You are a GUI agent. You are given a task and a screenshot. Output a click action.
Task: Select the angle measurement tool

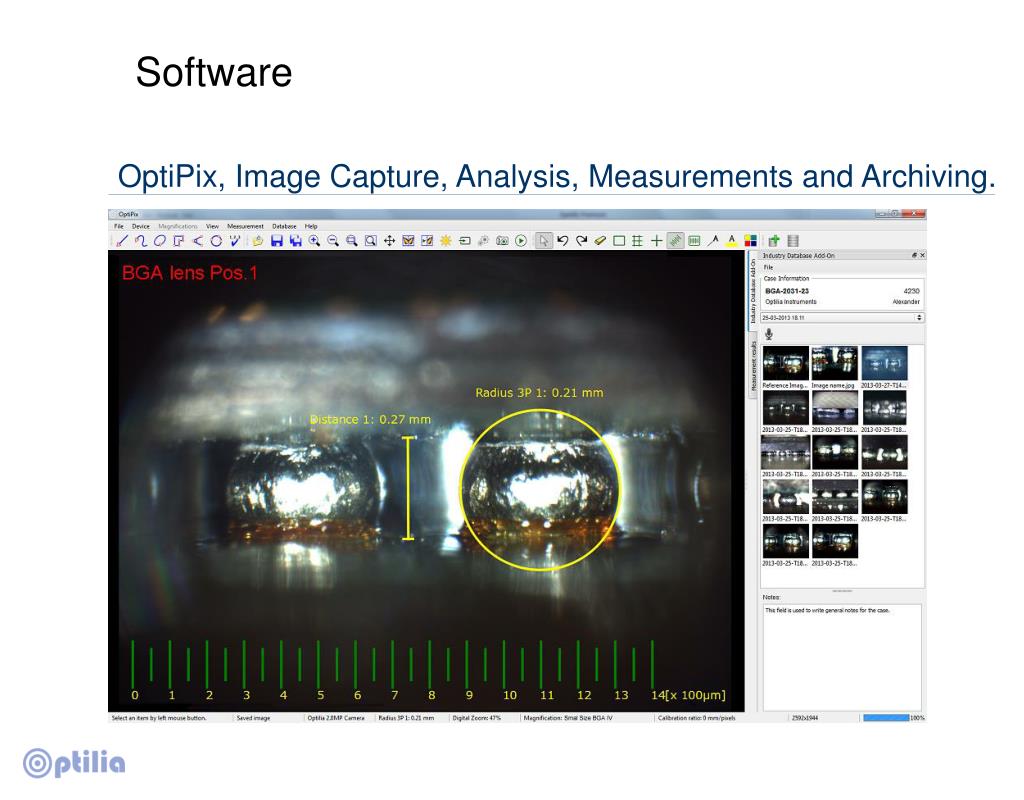(x=197, y=241)
